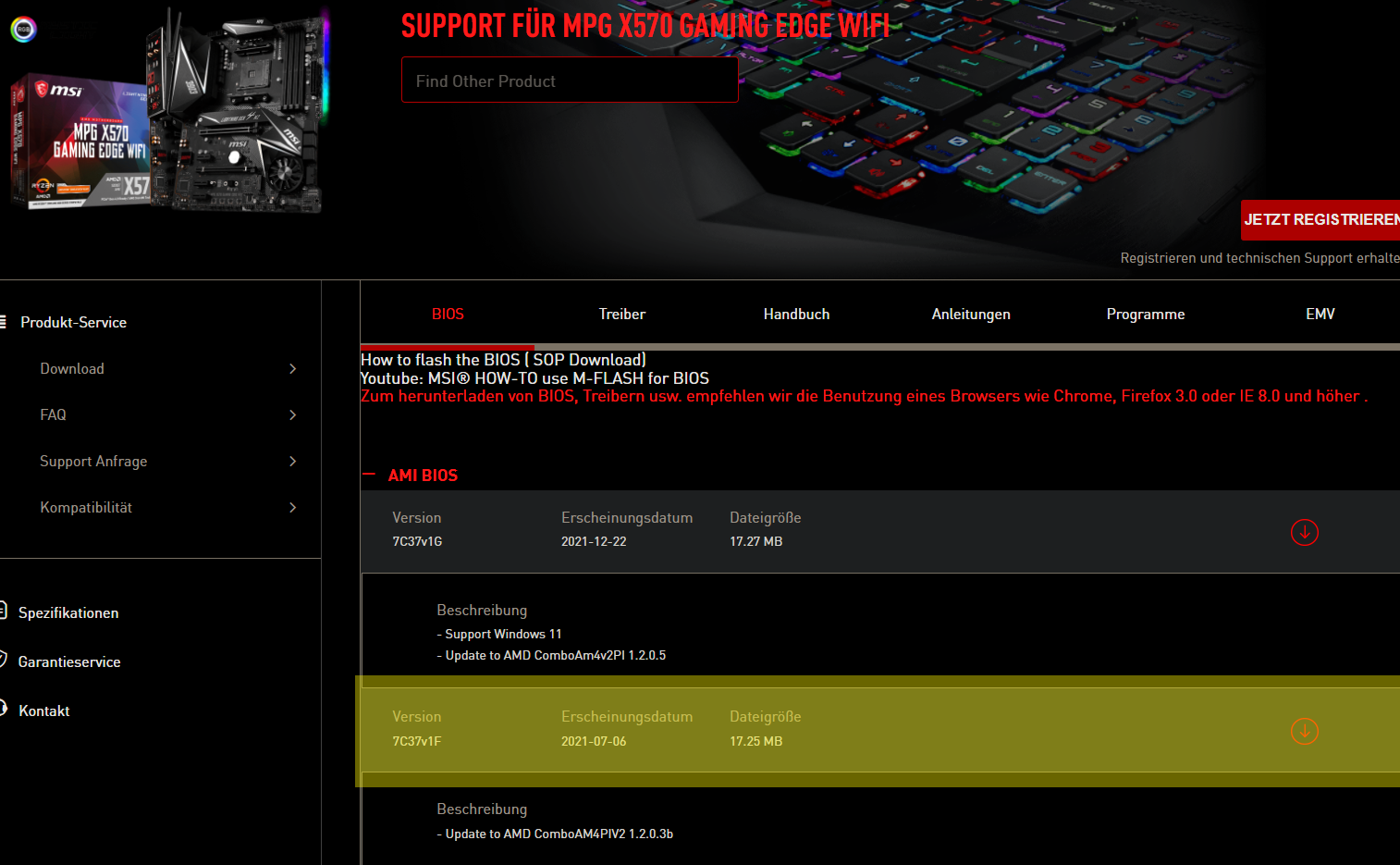The image size is (1400, 865).
Task: Open the Spezifikationen page
Action: (68, 612)
